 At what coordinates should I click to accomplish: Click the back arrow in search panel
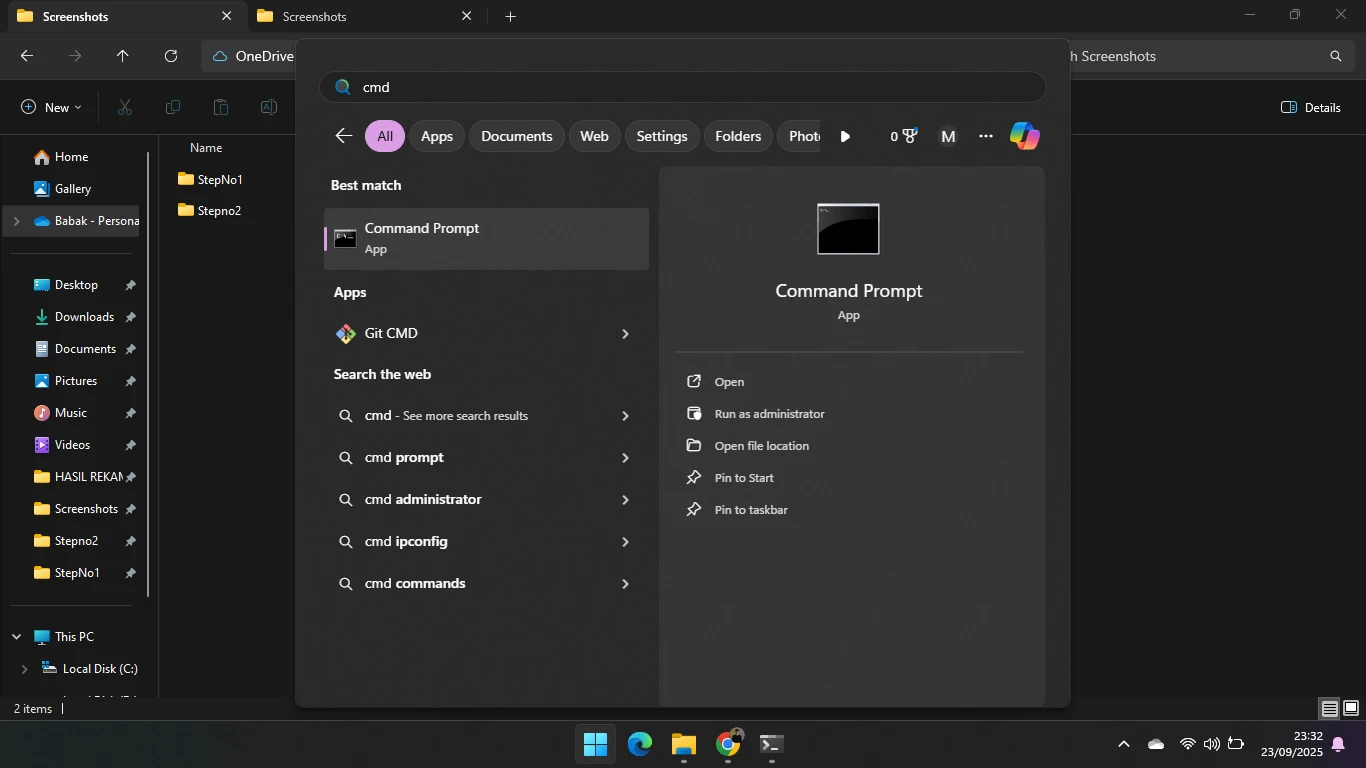(344, 136)
